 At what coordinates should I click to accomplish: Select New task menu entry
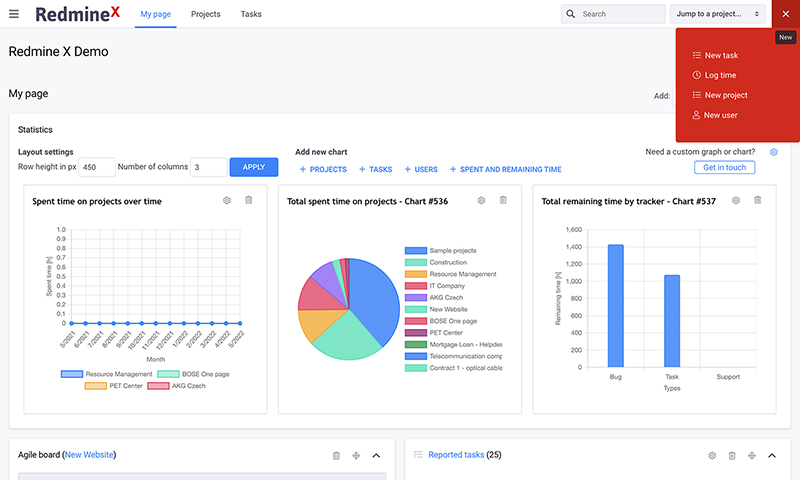point(721,55)
